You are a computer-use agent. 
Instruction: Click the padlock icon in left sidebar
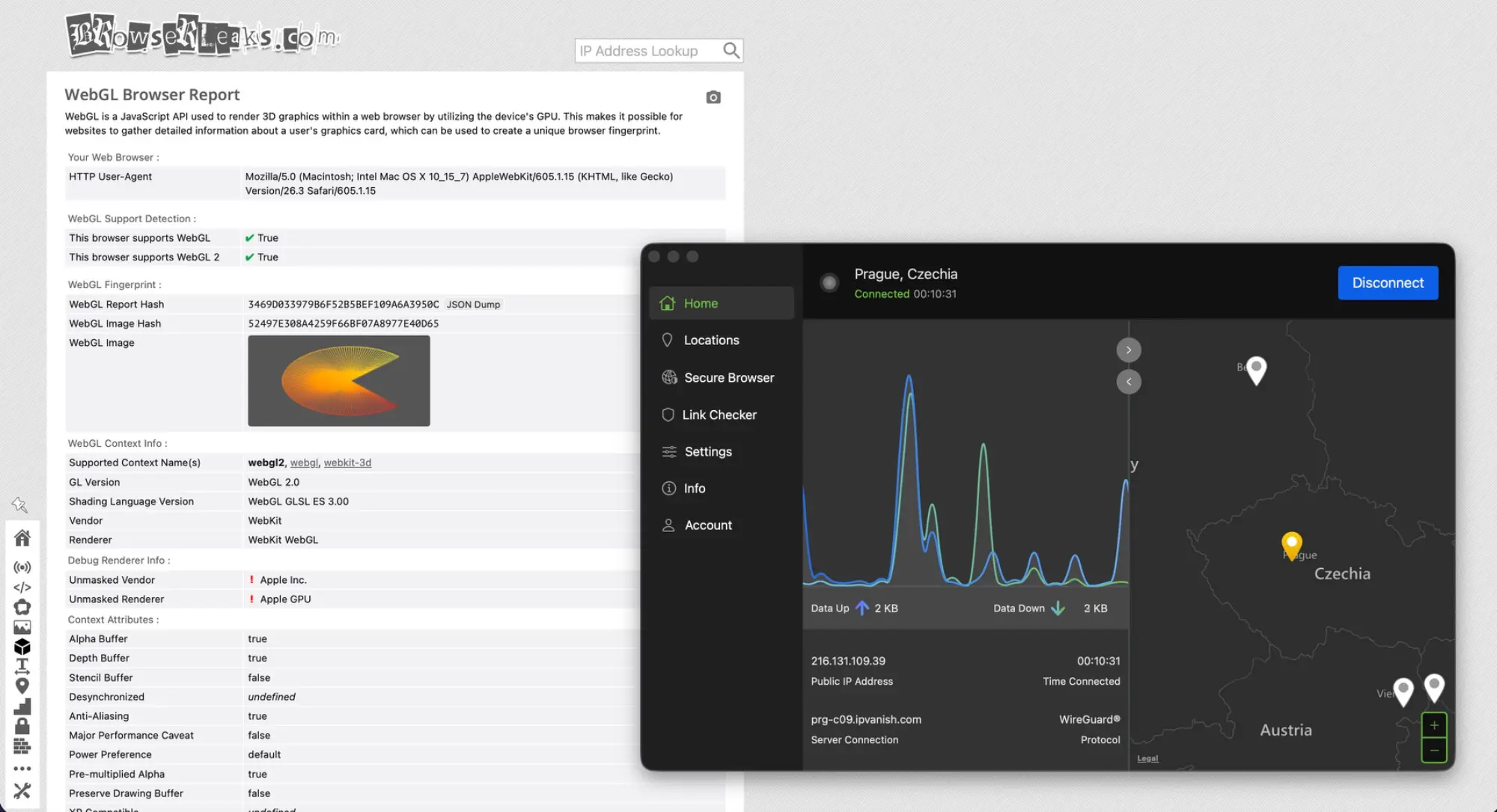tap(22, 726)
